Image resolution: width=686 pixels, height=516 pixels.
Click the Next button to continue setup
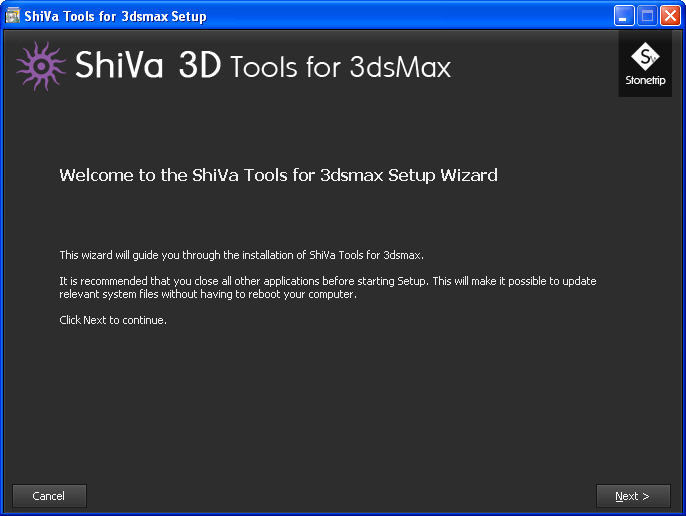point(633,496)
